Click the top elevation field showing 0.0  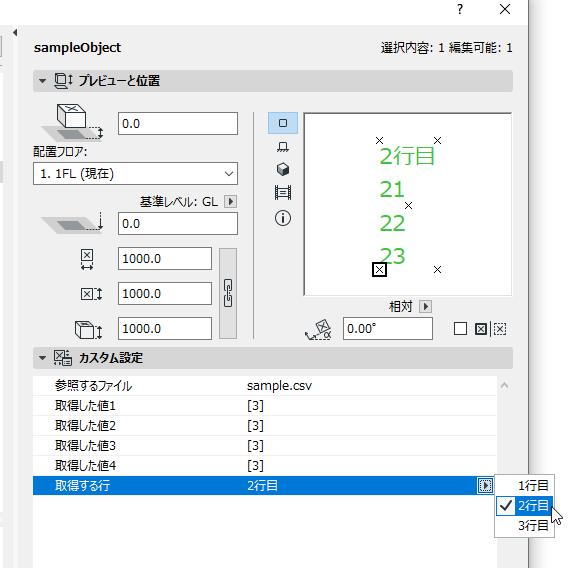pyautogui.click(x=178, y=123)
